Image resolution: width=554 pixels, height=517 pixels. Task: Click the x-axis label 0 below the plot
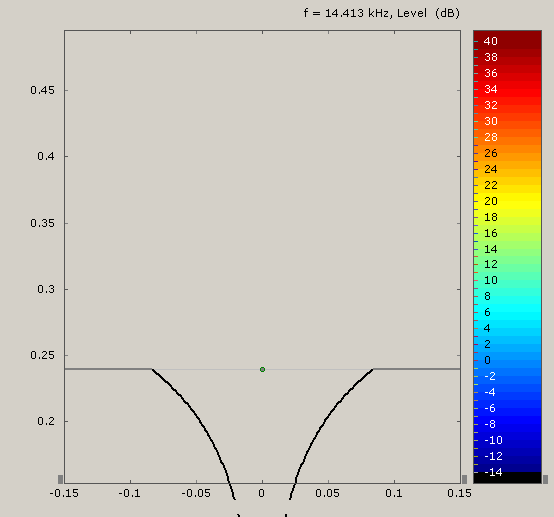pos(261,493)
